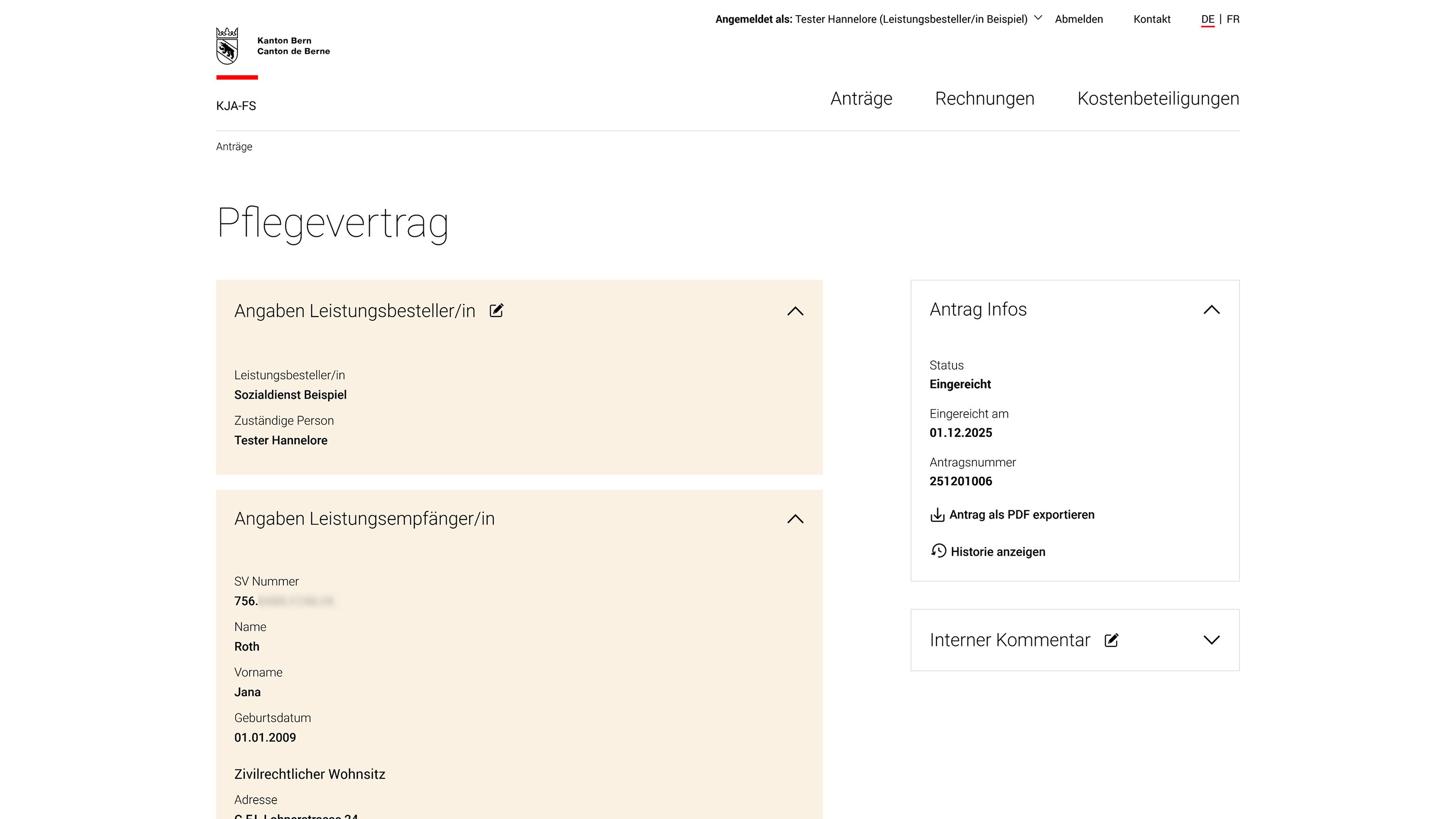Open the Rechnungen navigation menu
Viewport: 1456px width, 819px height.
(x=984, y=99)
